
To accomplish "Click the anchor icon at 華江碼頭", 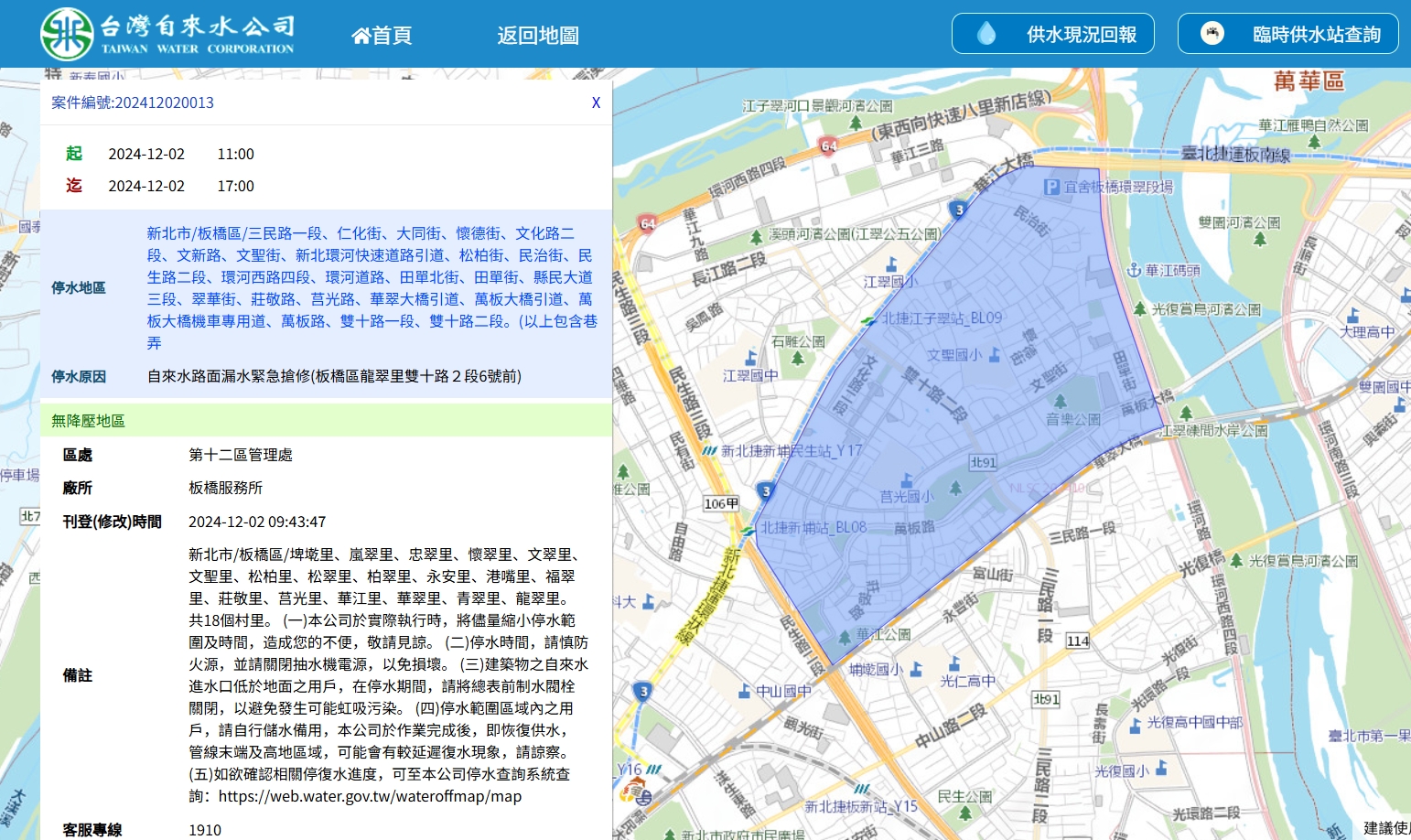I will (1134, 270).
